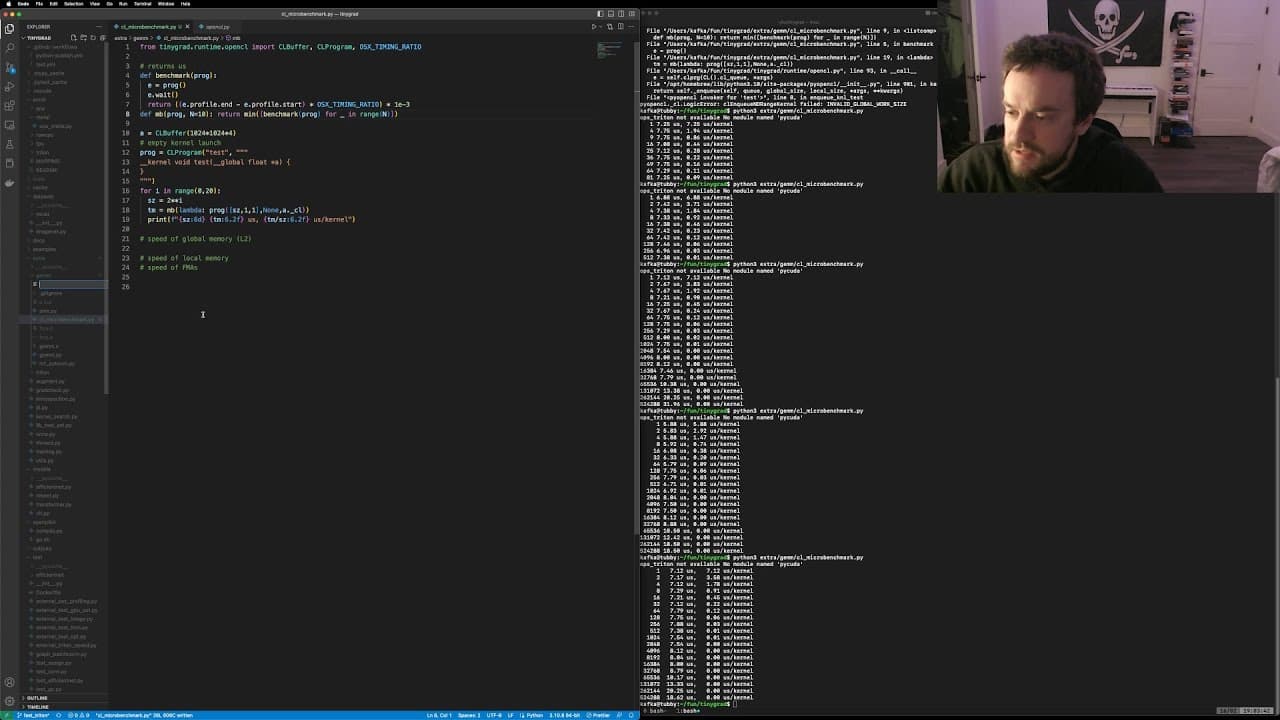Close the cl_microbenchmark.py tab

pyautogui.click(x=185, y=27)
